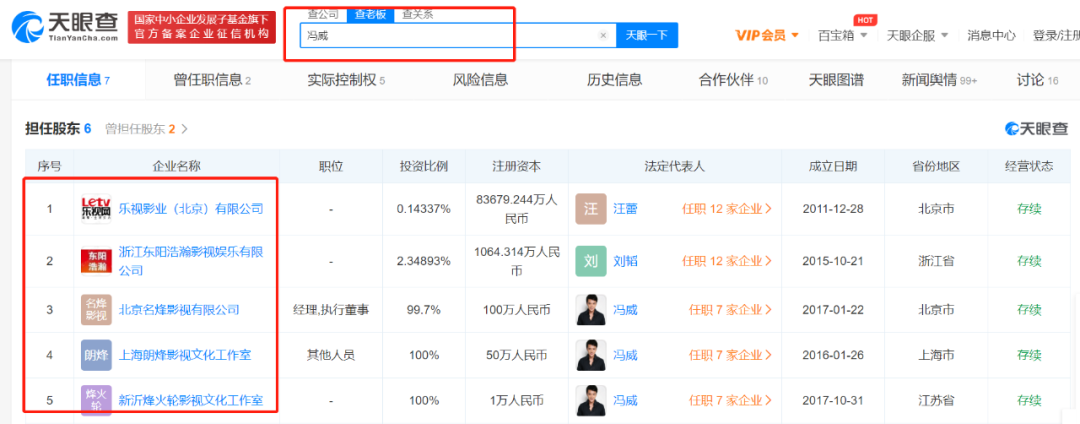Click the 汪蕾 legal representative name
This screenshot has width=1080, height=424.
pyautogui.click(x=625, y=209)
